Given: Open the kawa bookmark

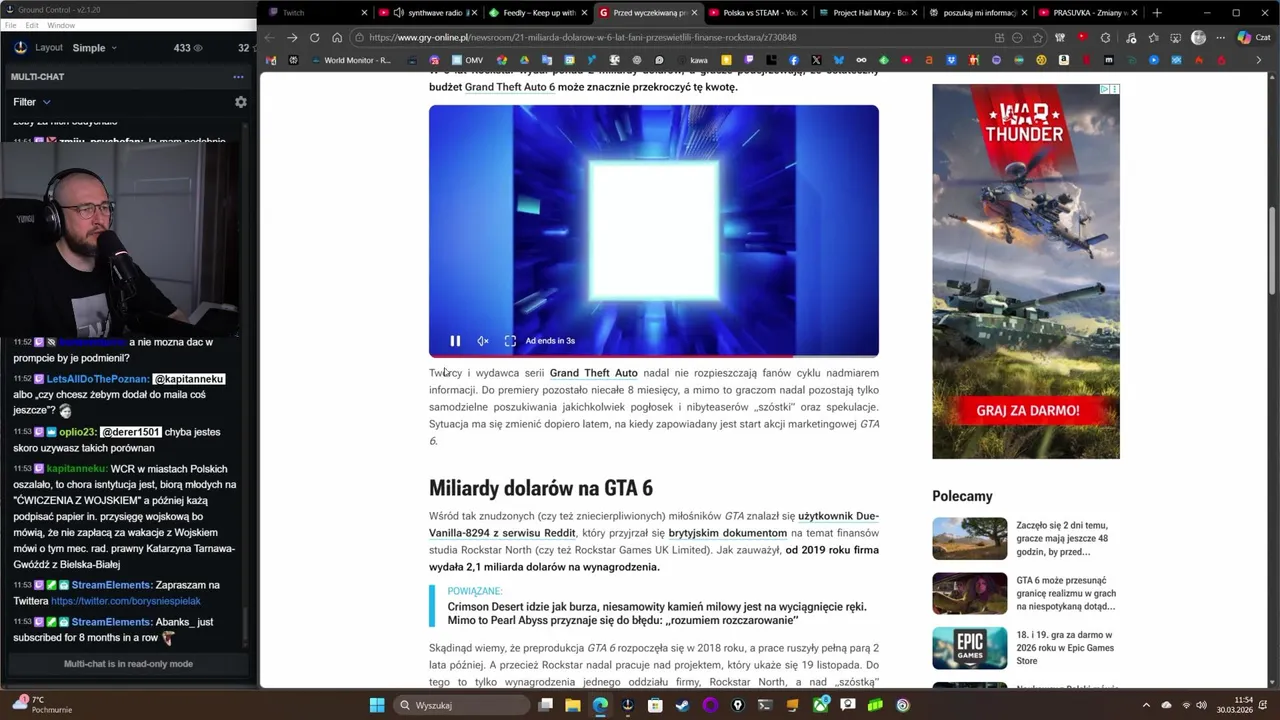Looking at the screenshot, I should coord(691,60).
